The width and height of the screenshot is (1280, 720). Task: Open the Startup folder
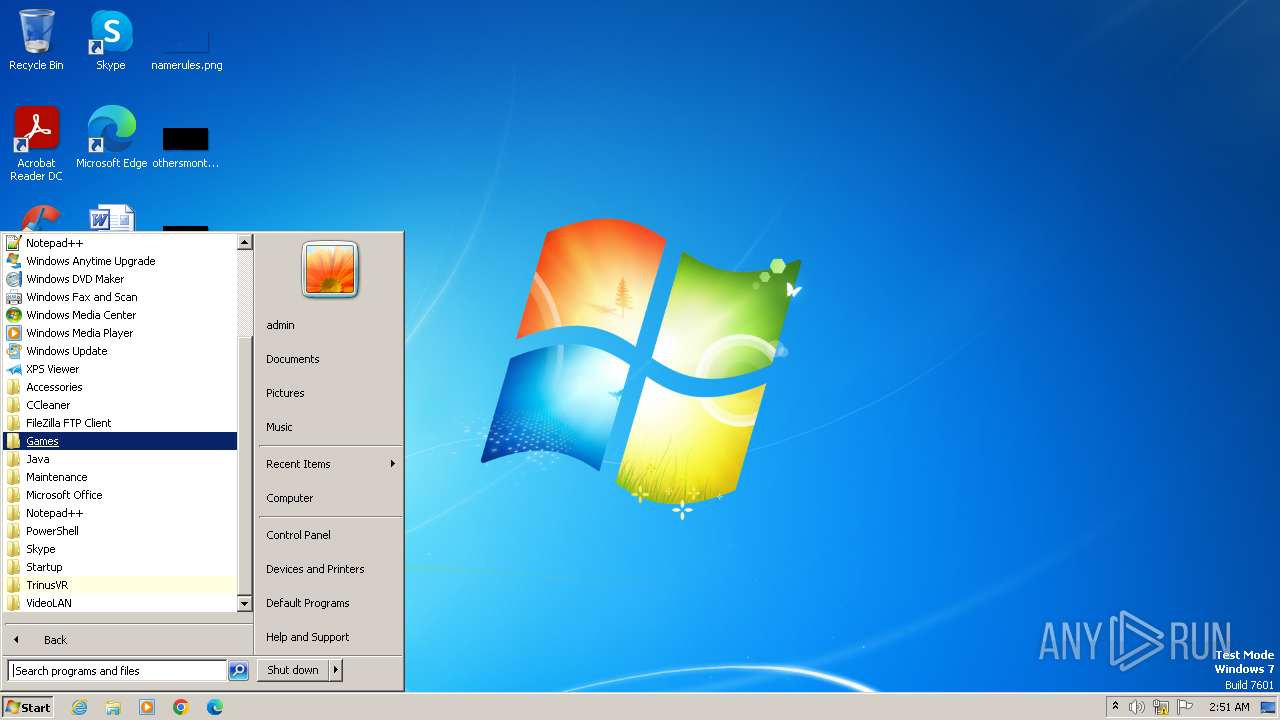[120, 567]
